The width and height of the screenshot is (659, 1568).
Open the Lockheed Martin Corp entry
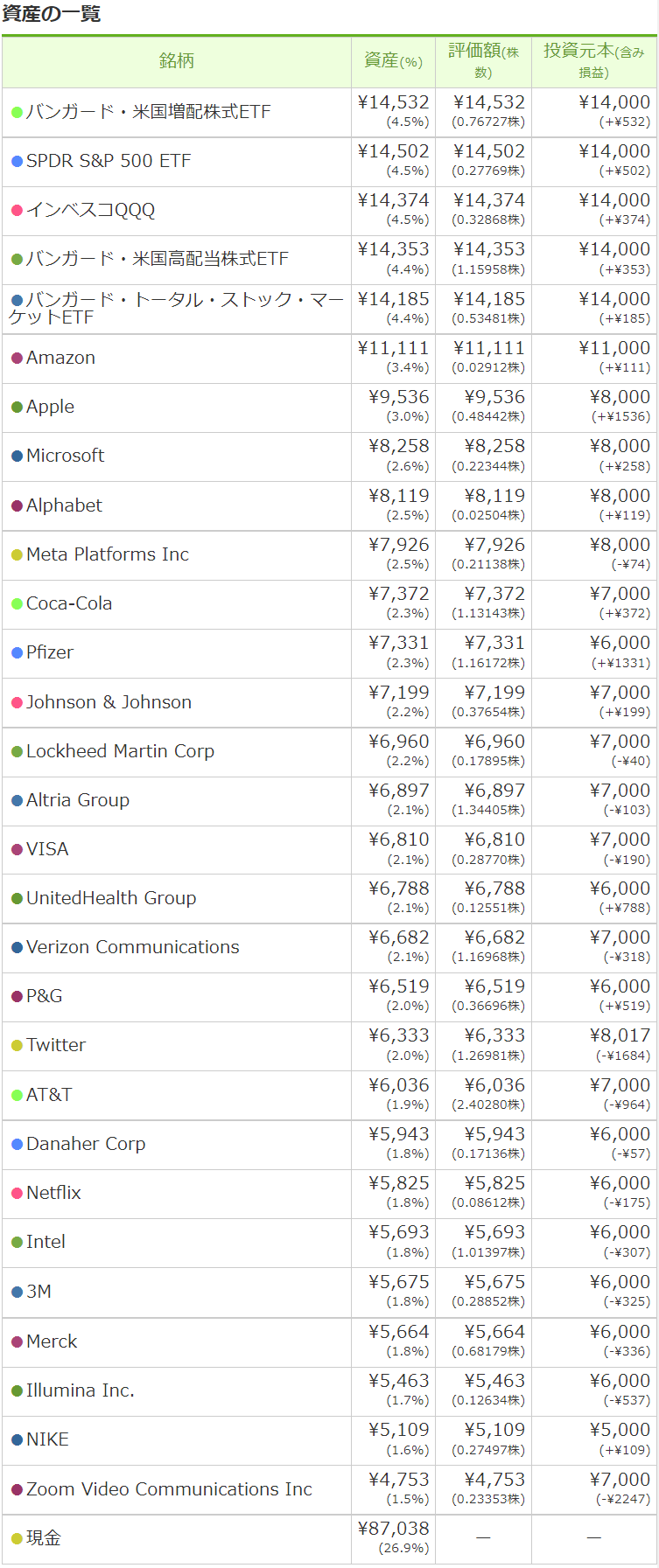pyautogui.click(x=329, y=752)
